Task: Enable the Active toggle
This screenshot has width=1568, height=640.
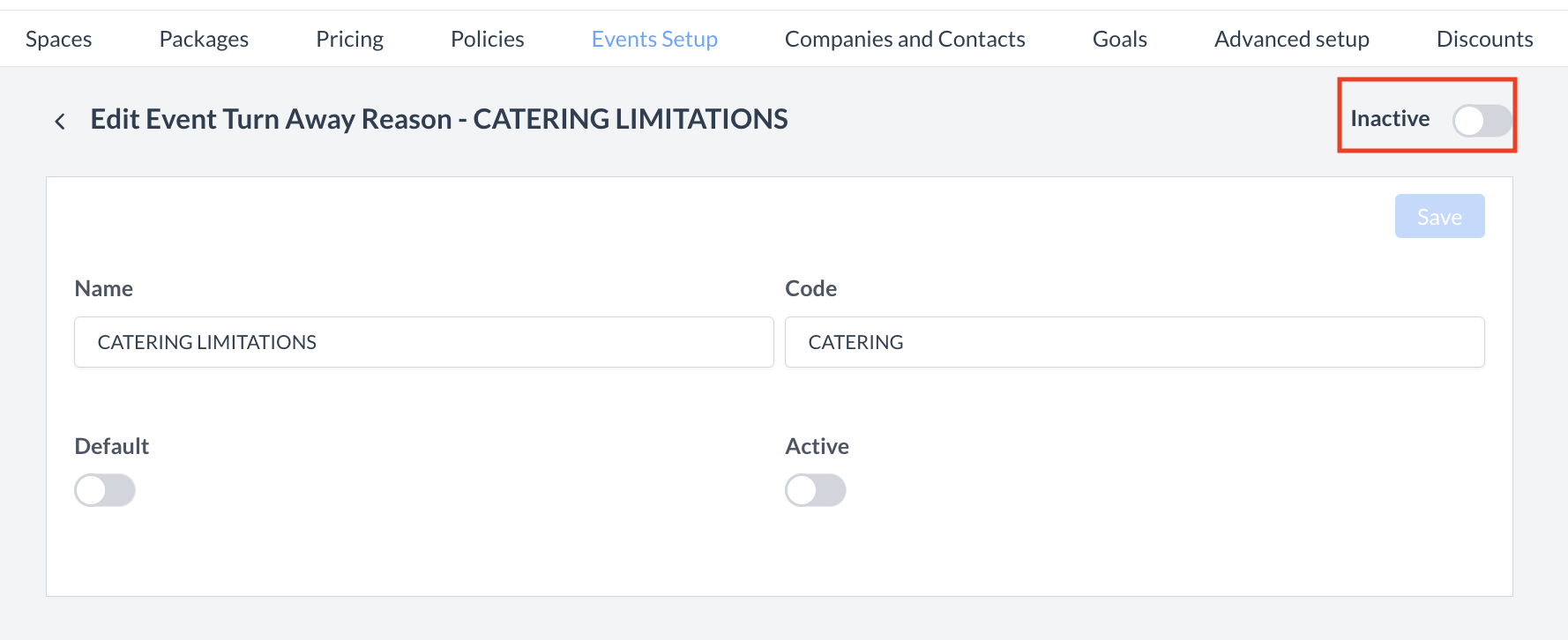Action: (x=816, y=490)
